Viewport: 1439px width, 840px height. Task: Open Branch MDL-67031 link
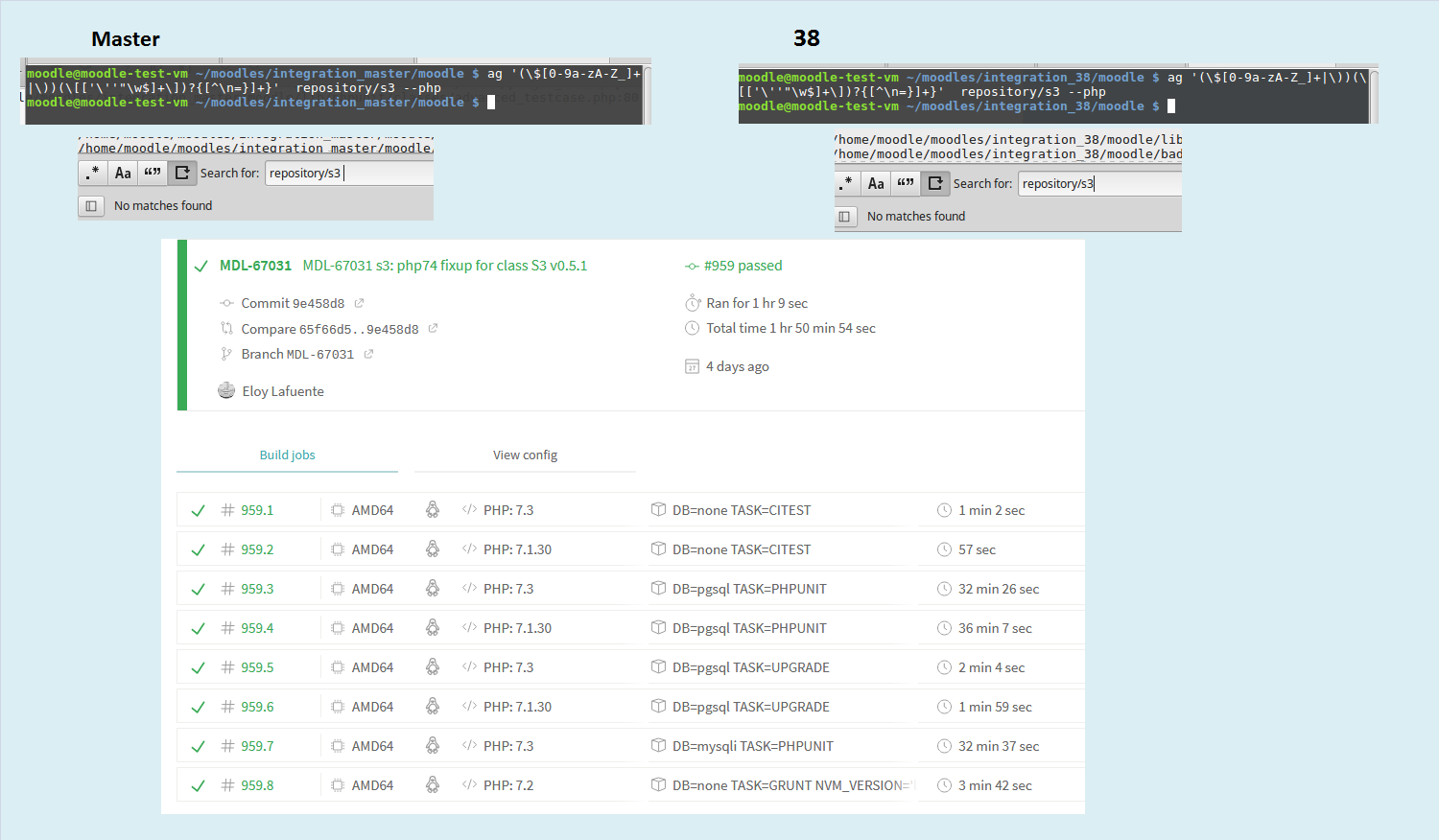coord(297,354)
